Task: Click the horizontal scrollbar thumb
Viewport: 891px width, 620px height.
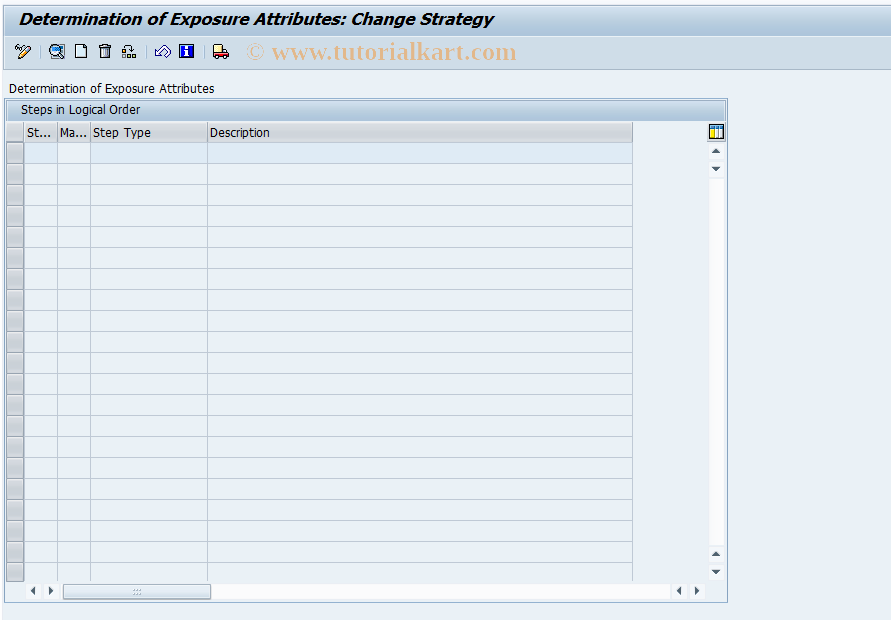Action: tap(137, 592)
